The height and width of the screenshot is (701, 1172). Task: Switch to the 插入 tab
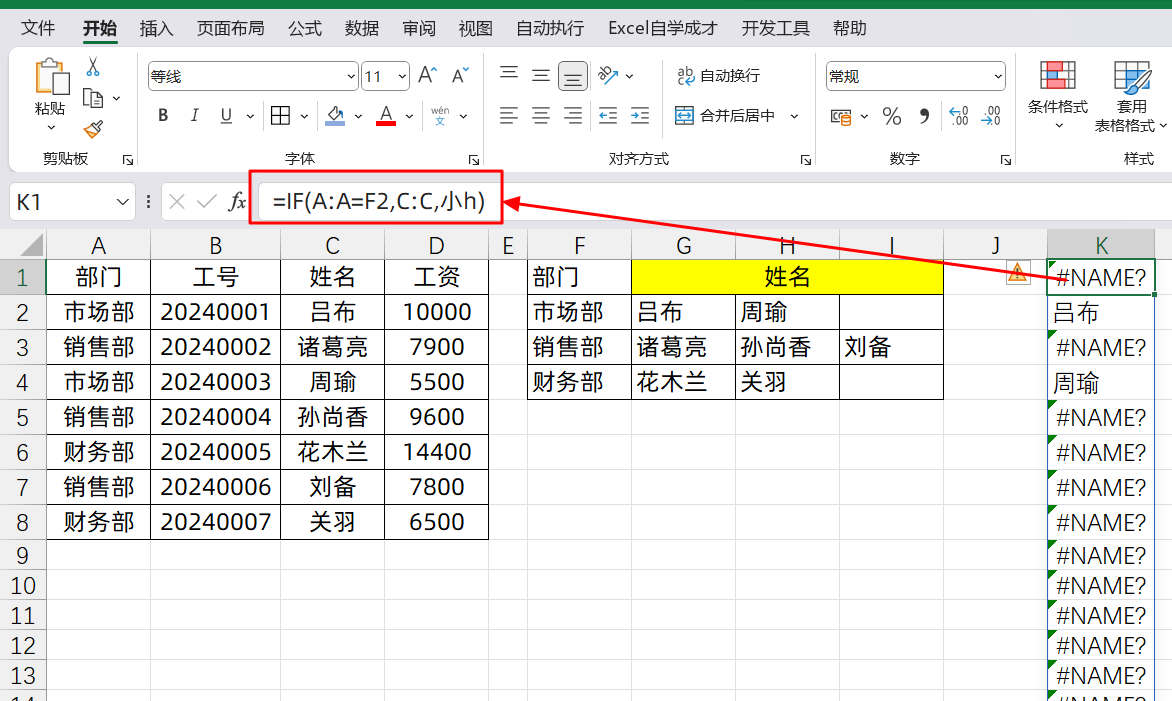pos(156,28)
